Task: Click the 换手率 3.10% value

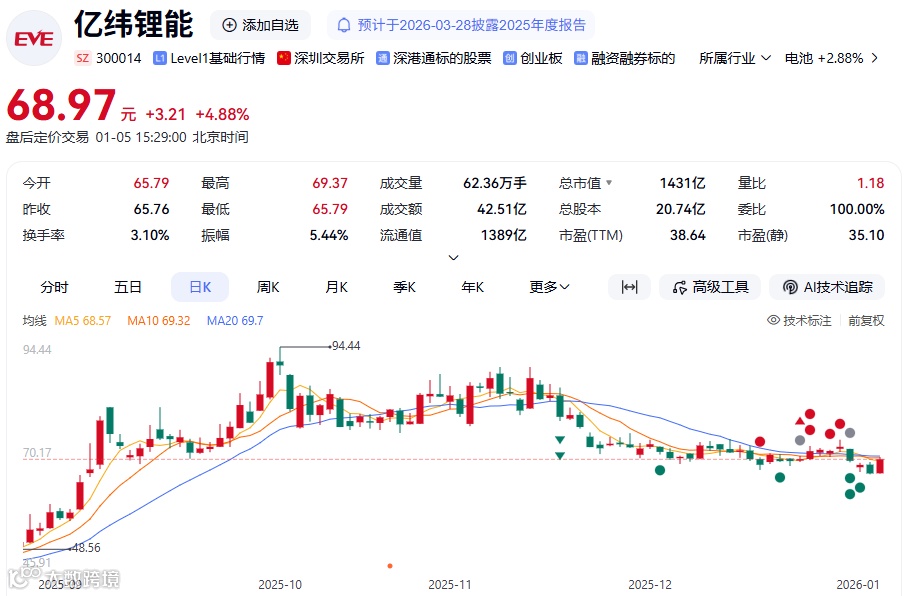Action: click(x=150, y=235)
